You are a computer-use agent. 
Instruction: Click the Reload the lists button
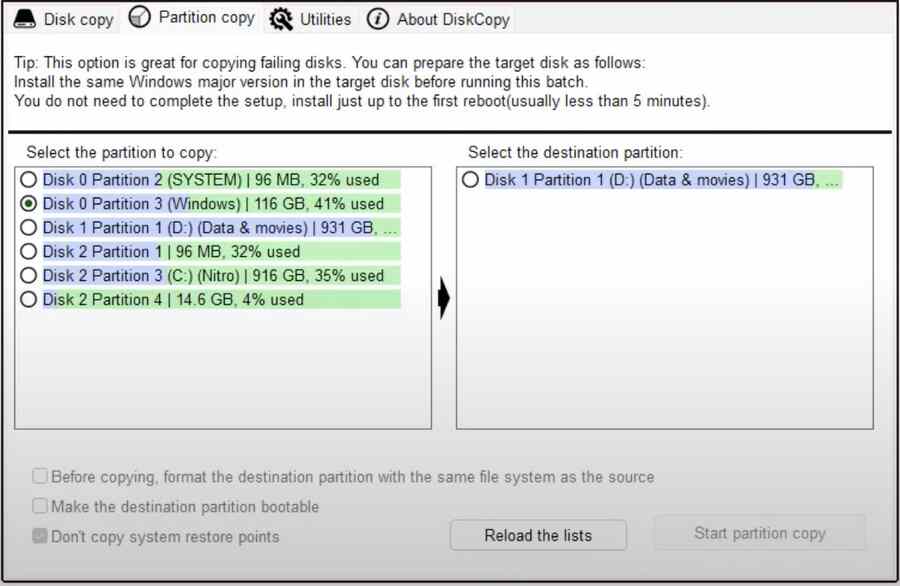tap(538, 535)
